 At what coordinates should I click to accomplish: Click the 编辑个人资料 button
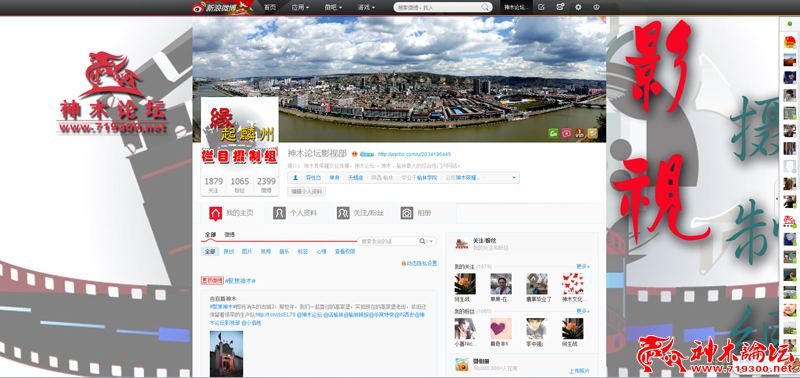point(307,192)
